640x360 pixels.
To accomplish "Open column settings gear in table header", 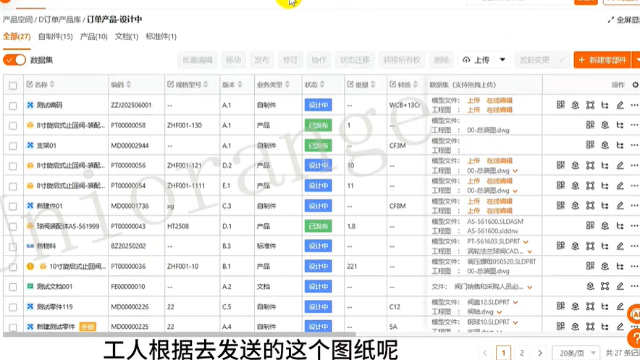I will click(x=635, y=85).
